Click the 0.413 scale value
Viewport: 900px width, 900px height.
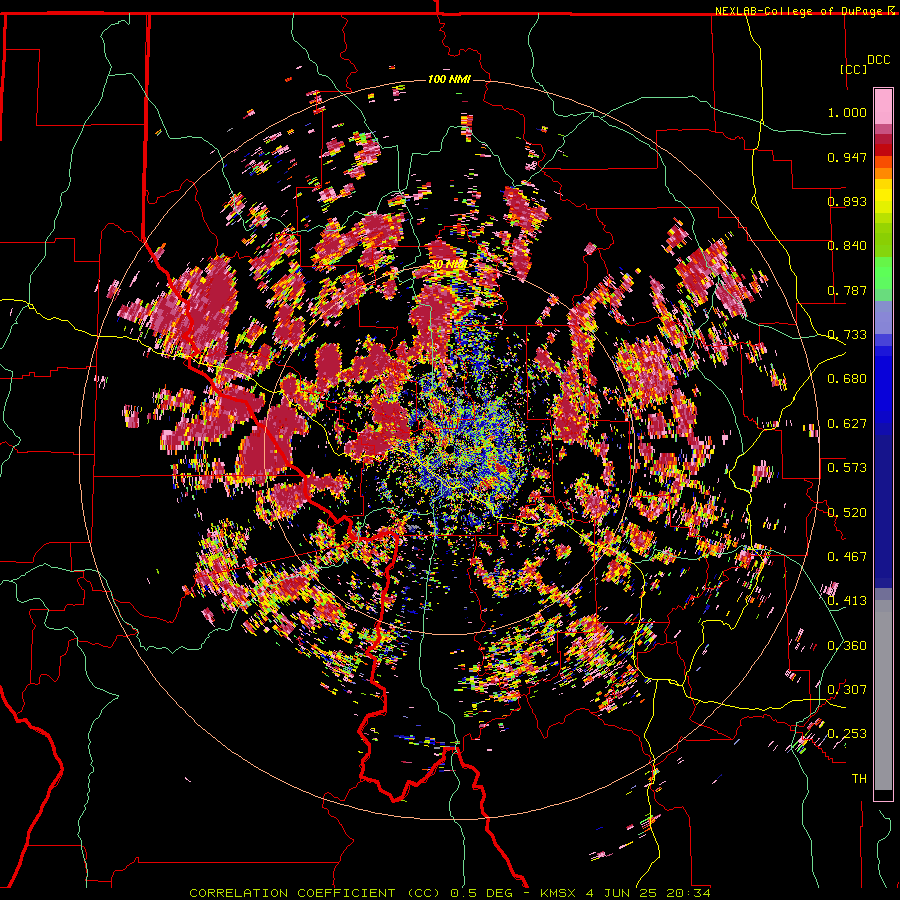pos(847,601)
